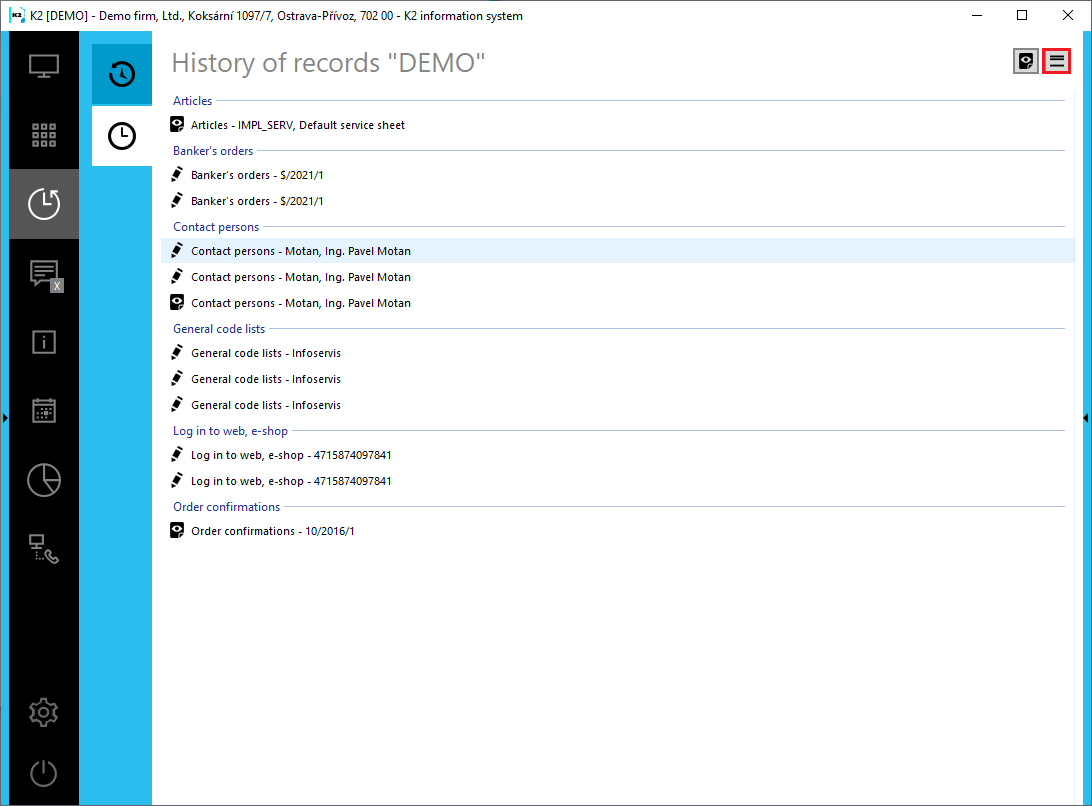Viewport: 1092px width, 806px height.
Task: Open the calendar icon in the sidebar
Action: [x=44, y=410]
